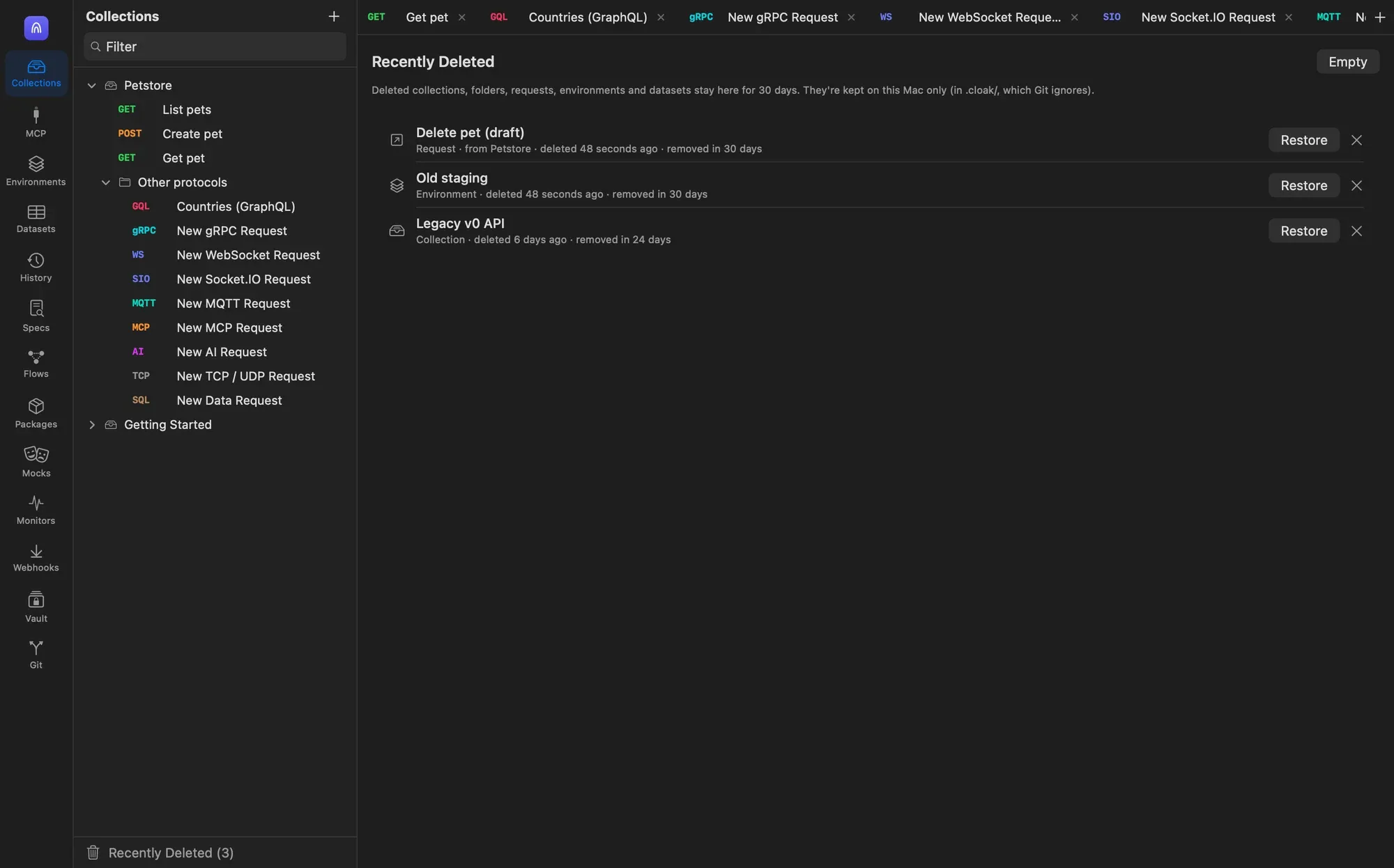This screenshot has height=868, width=1394.
Task: Open the MCP sidebar panel
Action: click(36, 122)
